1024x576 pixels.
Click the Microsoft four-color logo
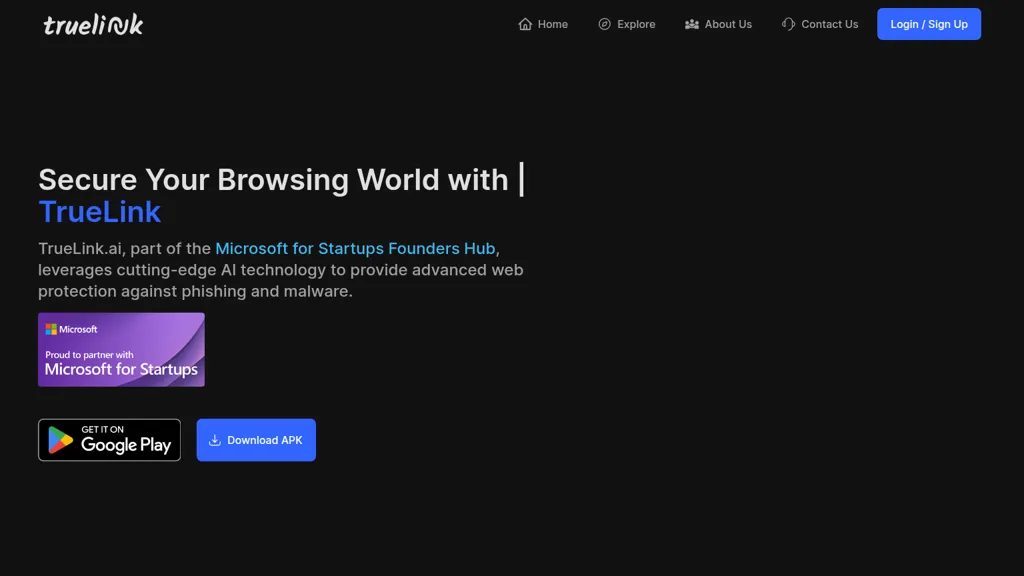point(51,329)
